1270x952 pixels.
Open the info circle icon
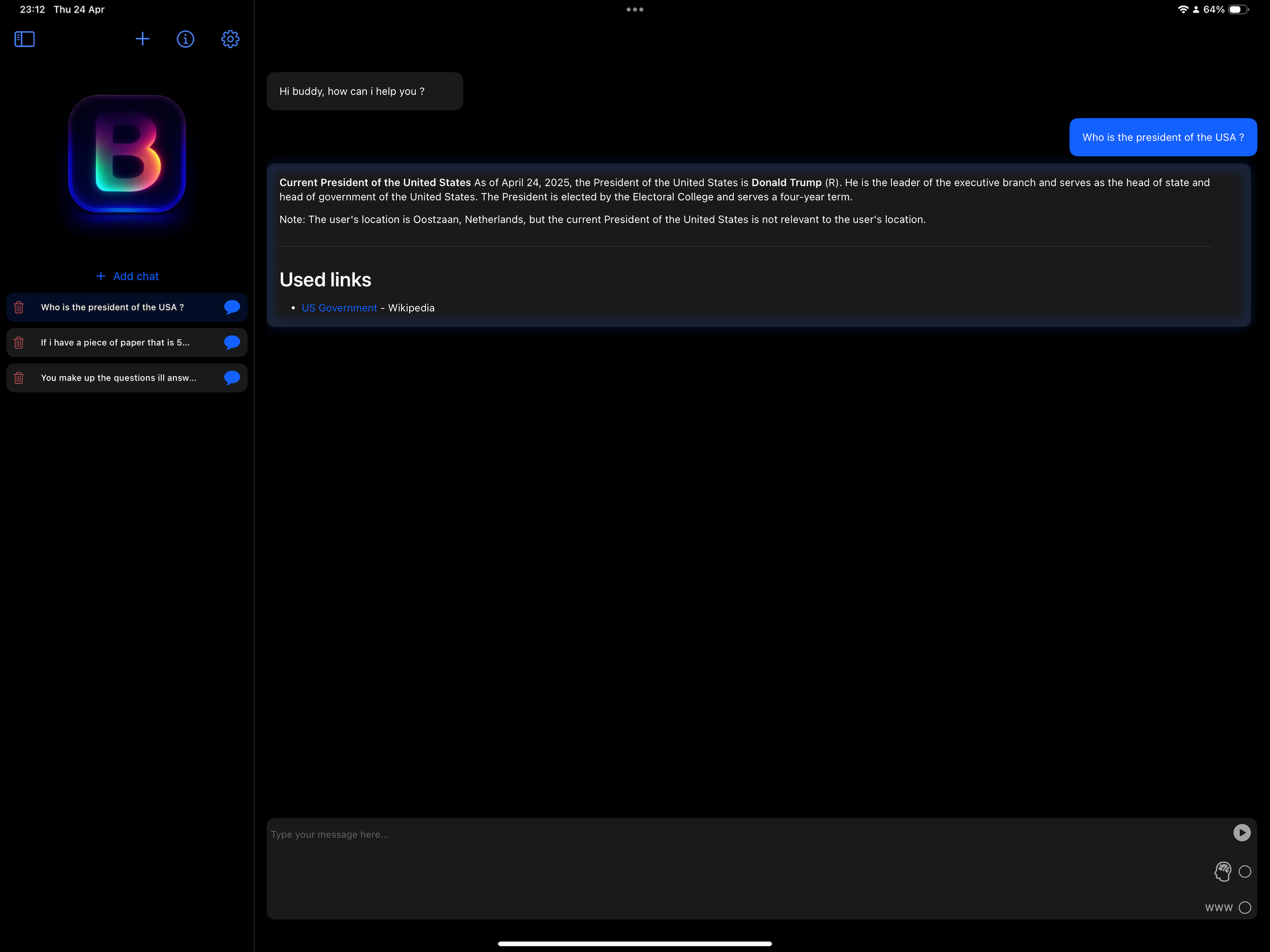coord(186,39)
